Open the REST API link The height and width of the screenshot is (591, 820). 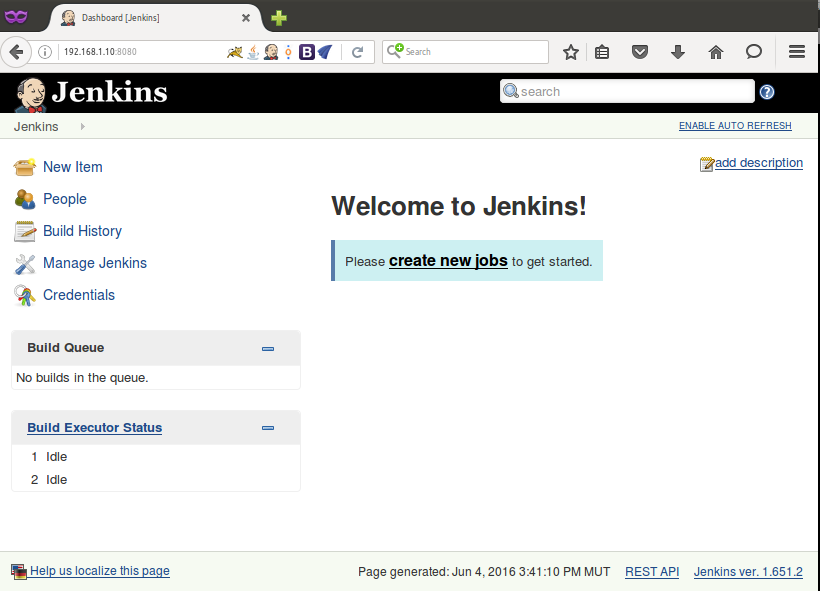tap(652, 572)
